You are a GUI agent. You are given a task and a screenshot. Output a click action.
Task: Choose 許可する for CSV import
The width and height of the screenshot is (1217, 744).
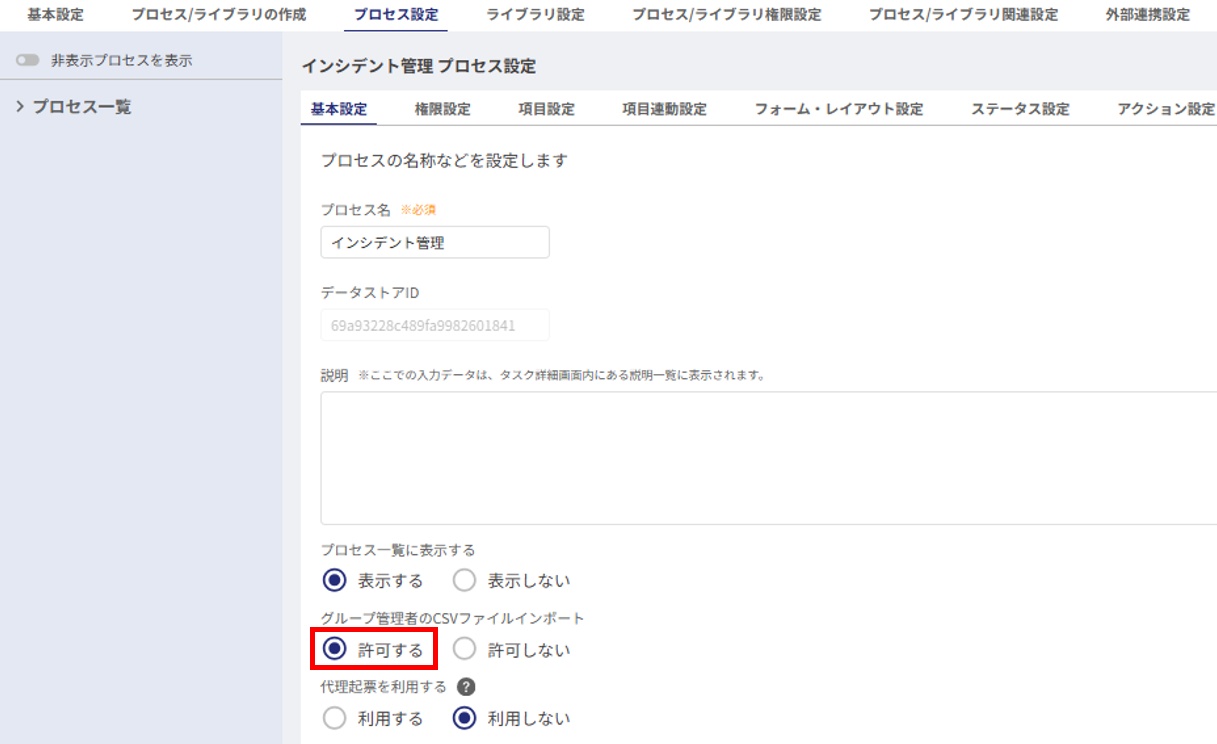click(x=335, y=649)
